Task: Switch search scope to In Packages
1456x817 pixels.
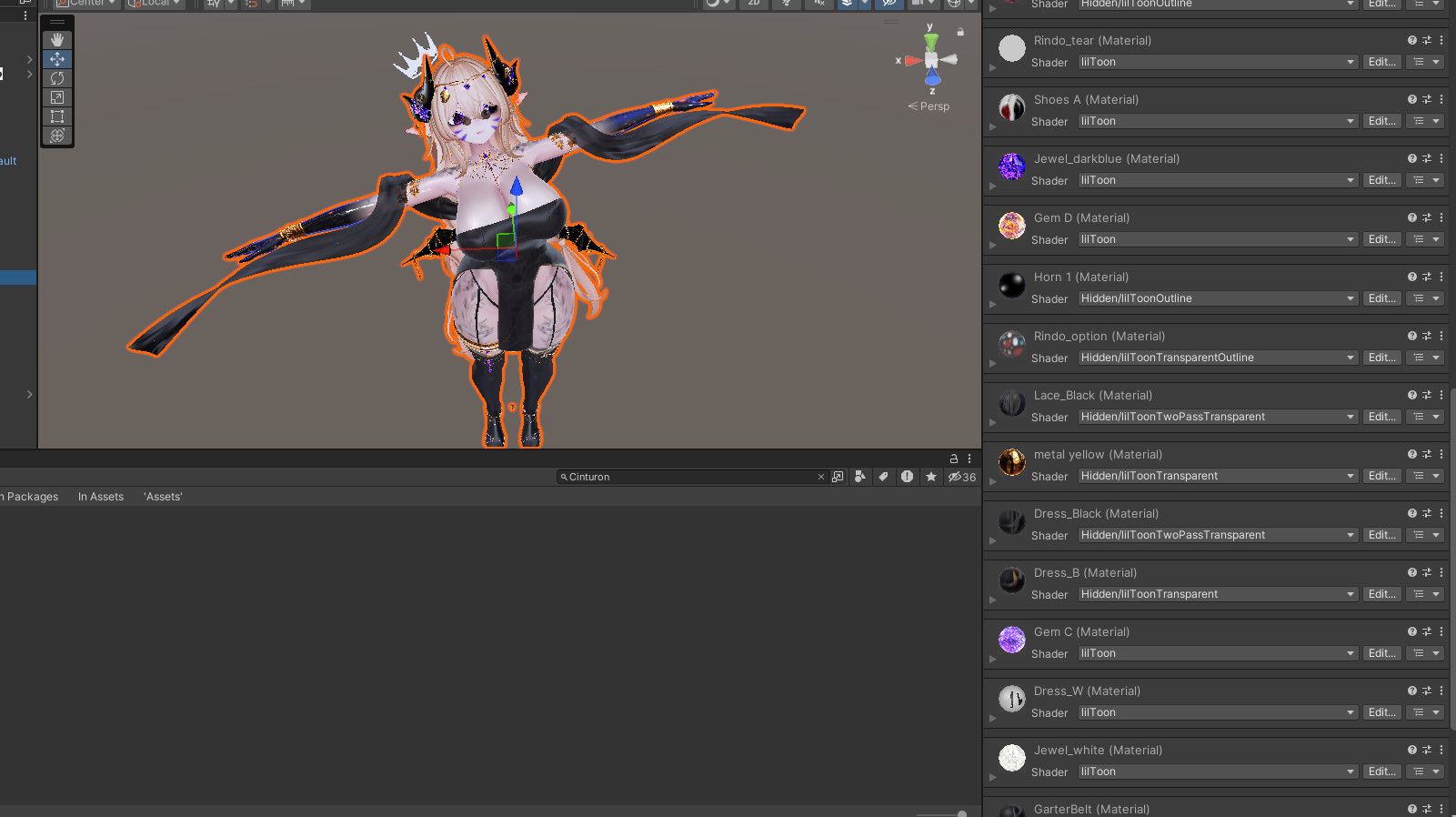Action: tap(29, 497)
